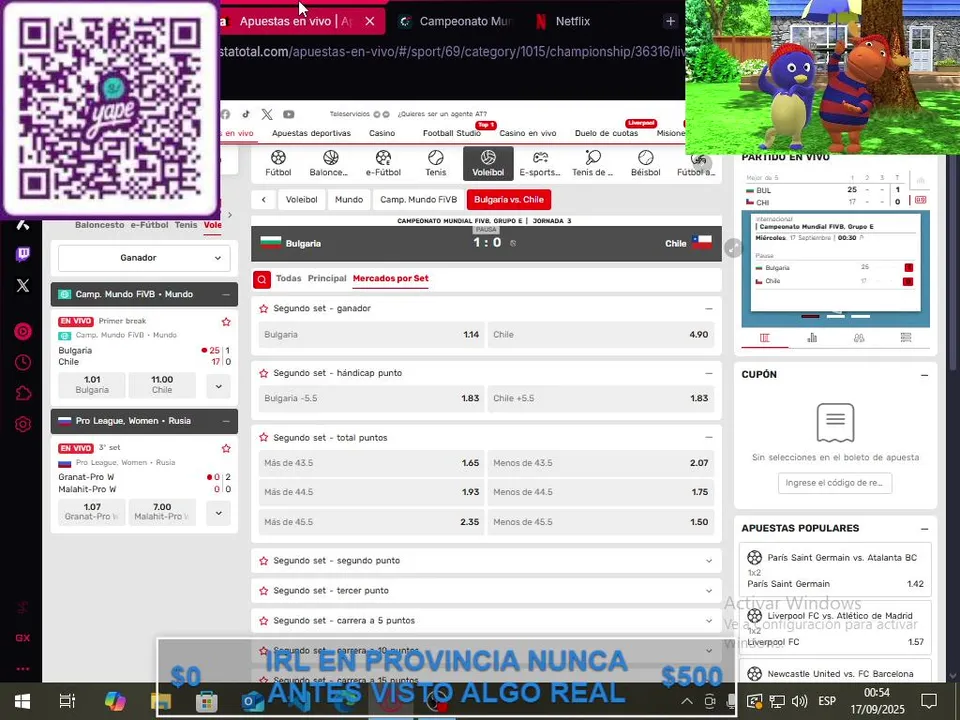The width and height of the screenshot is (960, 720).
Task: Bet on Chile at 4.90 second set winner
Action: click(601, 335)
